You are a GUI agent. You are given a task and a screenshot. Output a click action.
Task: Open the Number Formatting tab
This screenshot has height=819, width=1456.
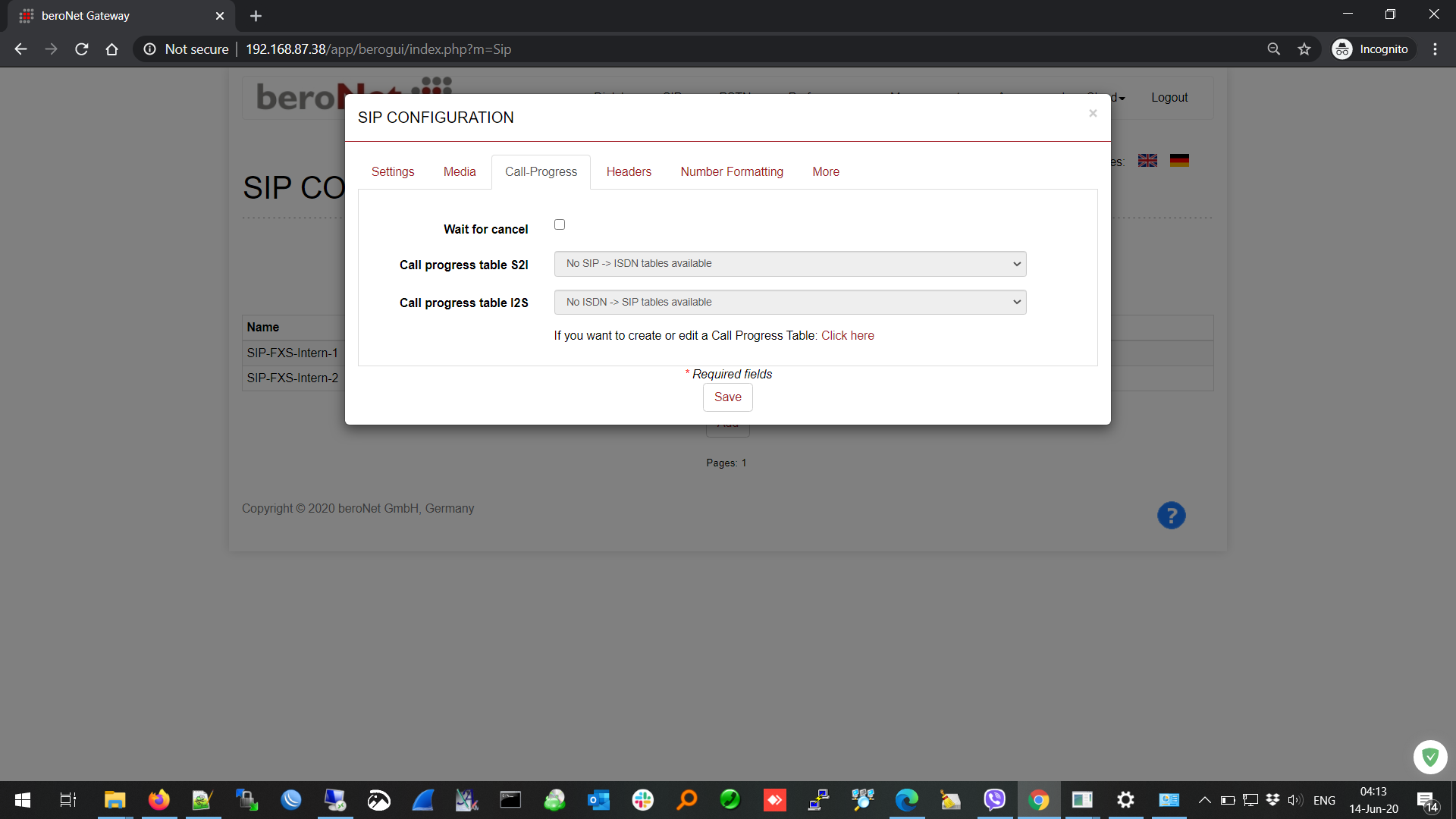(x=732, y=172)
